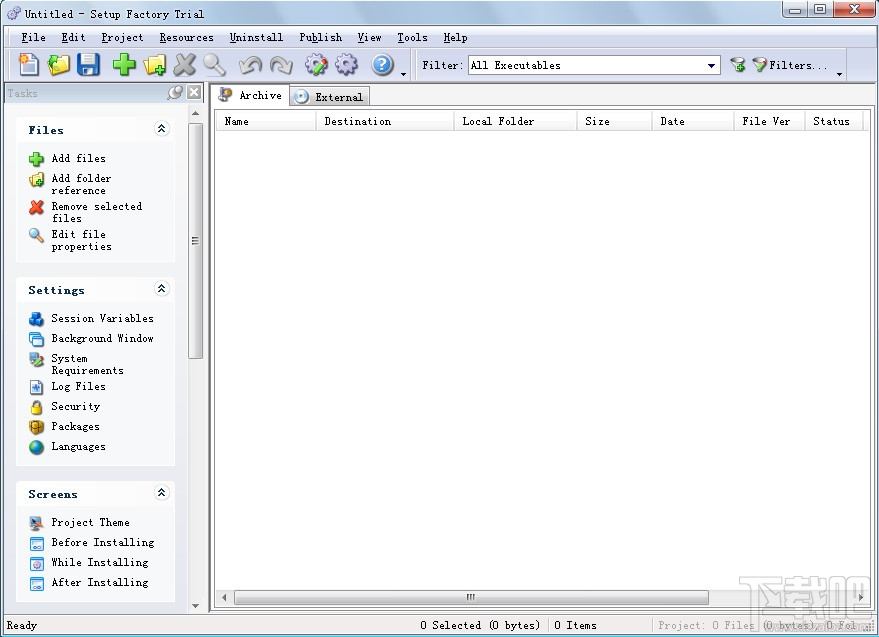This screenshot has width=879, height=637.
Task: Click the plain gear Build icon
Action: (346, 64)
